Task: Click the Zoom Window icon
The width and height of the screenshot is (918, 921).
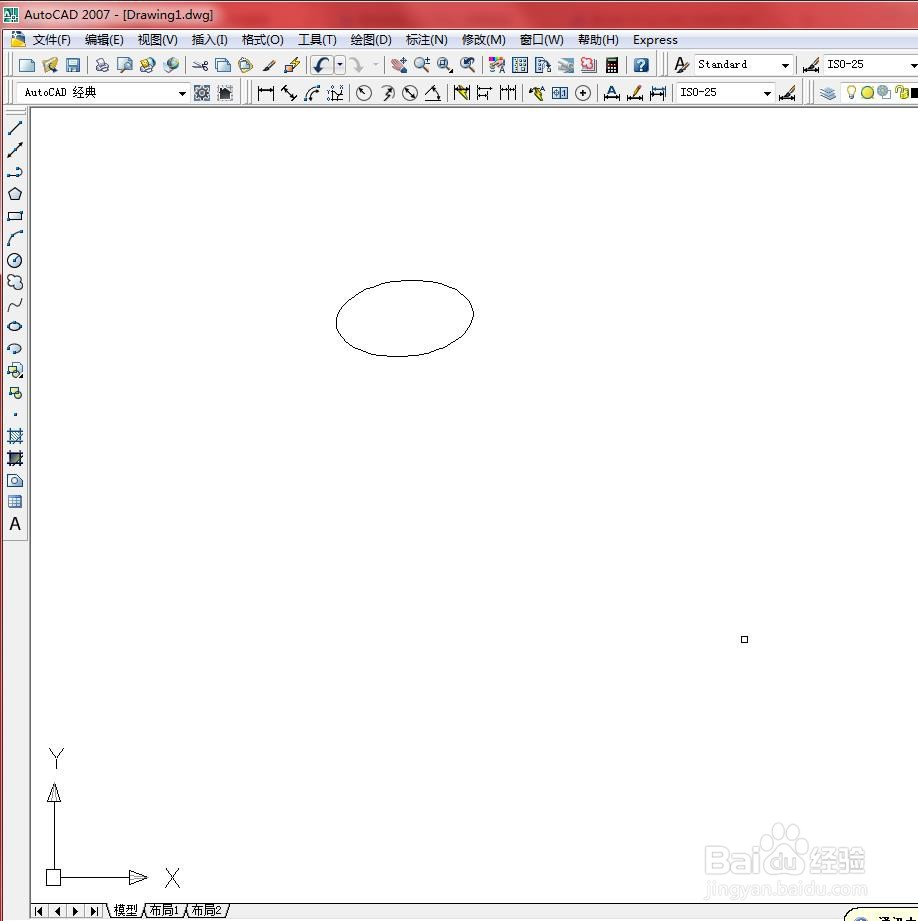Action: [445, 65]
